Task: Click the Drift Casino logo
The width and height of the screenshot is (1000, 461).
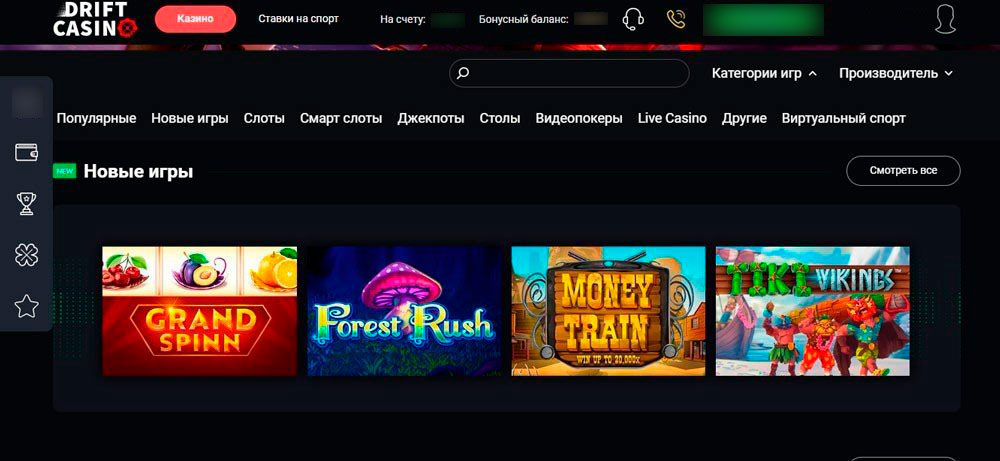Action: [x=95, y=19]
